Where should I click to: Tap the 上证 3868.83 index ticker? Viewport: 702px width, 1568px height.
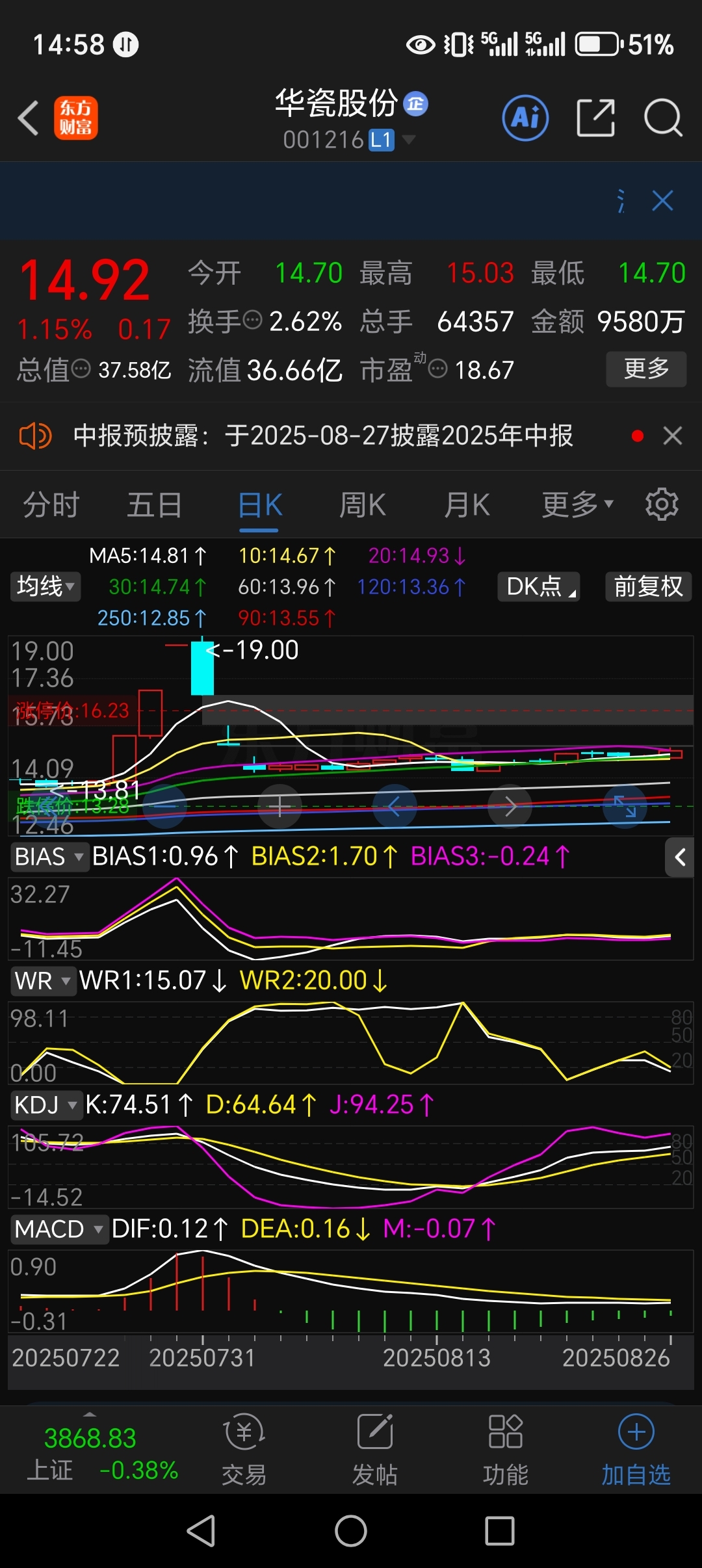pos(102,1454)
